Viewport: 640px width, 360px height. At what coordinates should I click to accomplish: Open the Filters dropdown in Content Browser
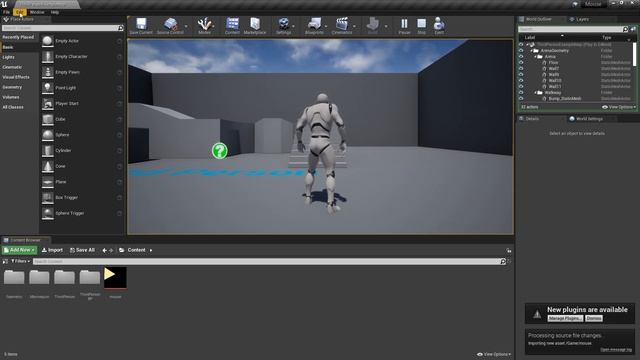[x=20, y=261]
